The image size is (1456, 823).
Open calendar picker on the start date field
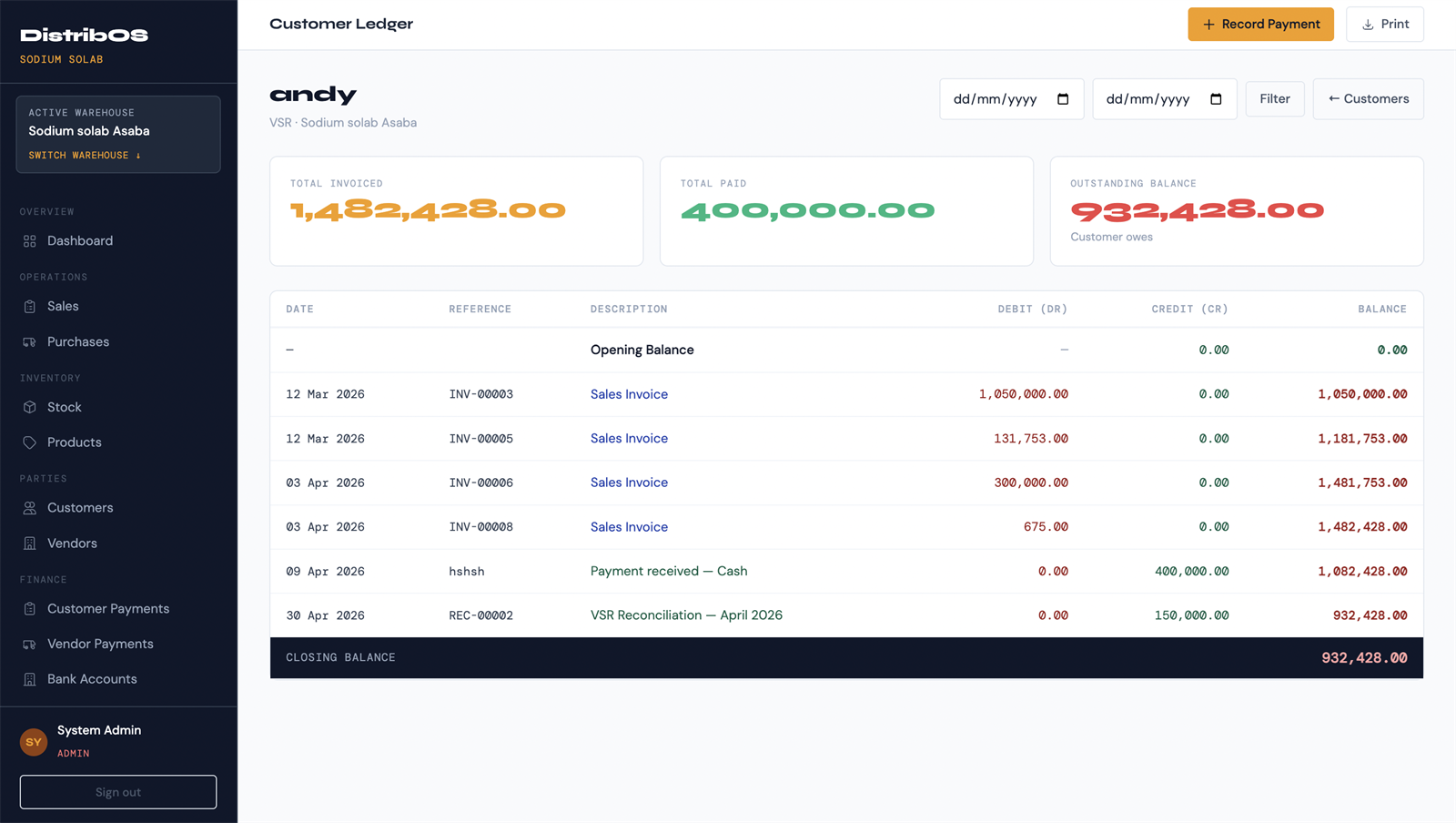[1063, 99]
